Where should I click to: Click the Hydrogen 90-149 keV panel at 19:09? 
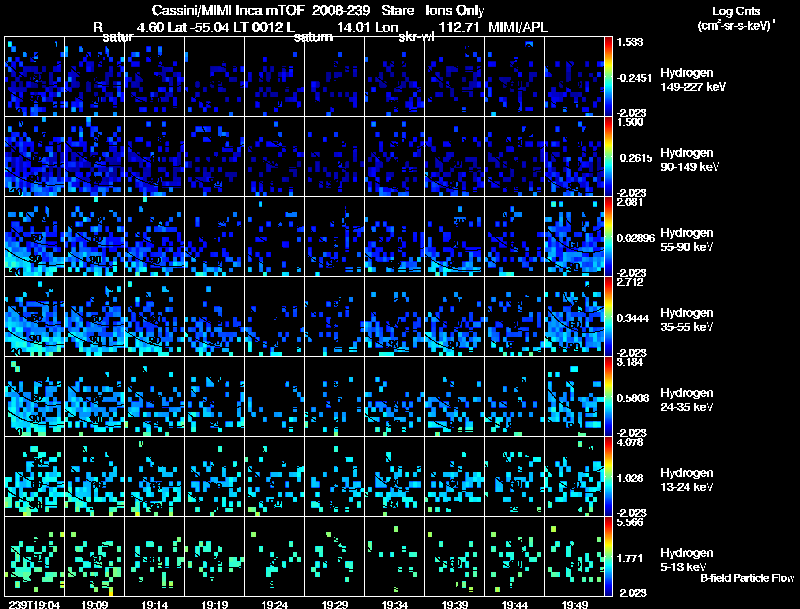tap(94, 157)
